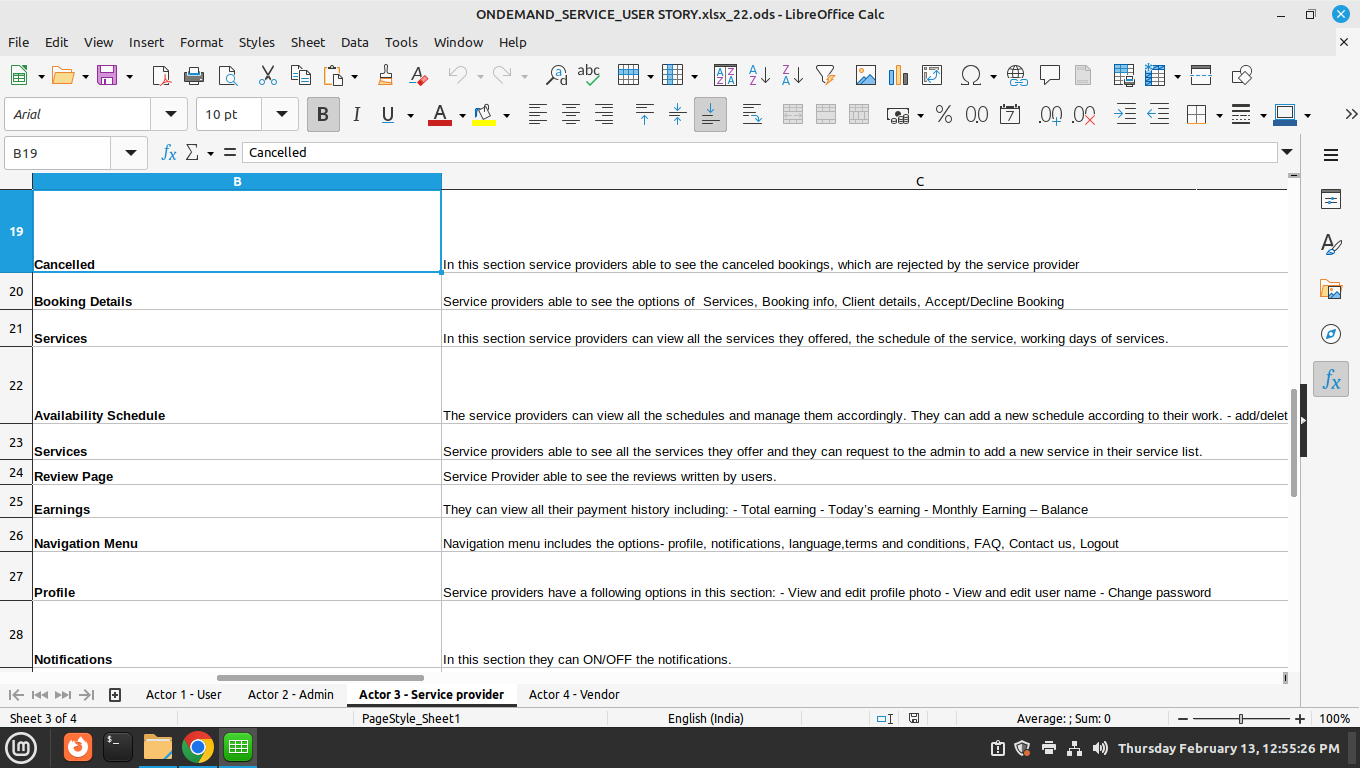This screenshot has height=768, width=1360.
Task: Expand the Name Box dropdown for B19
Action: (129, 153)
